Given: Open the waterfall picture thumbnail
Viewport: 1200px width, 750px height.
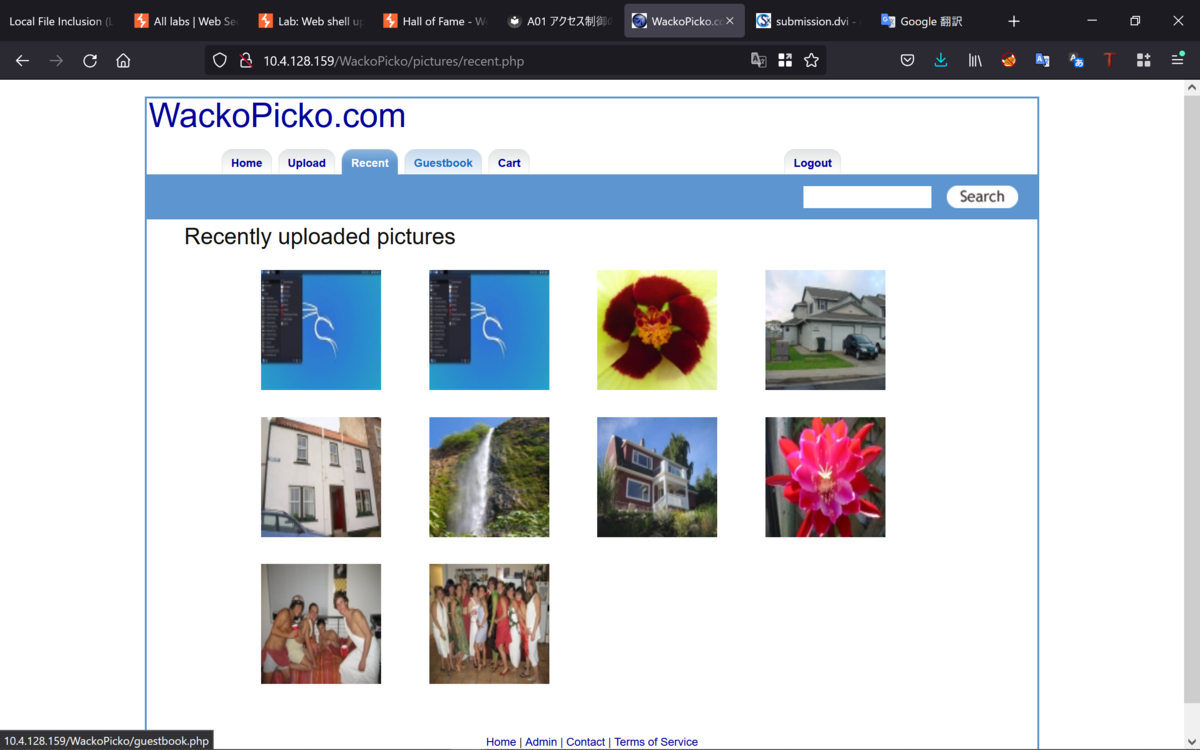Looking at the screenshot, I should [x=489, y=477].
